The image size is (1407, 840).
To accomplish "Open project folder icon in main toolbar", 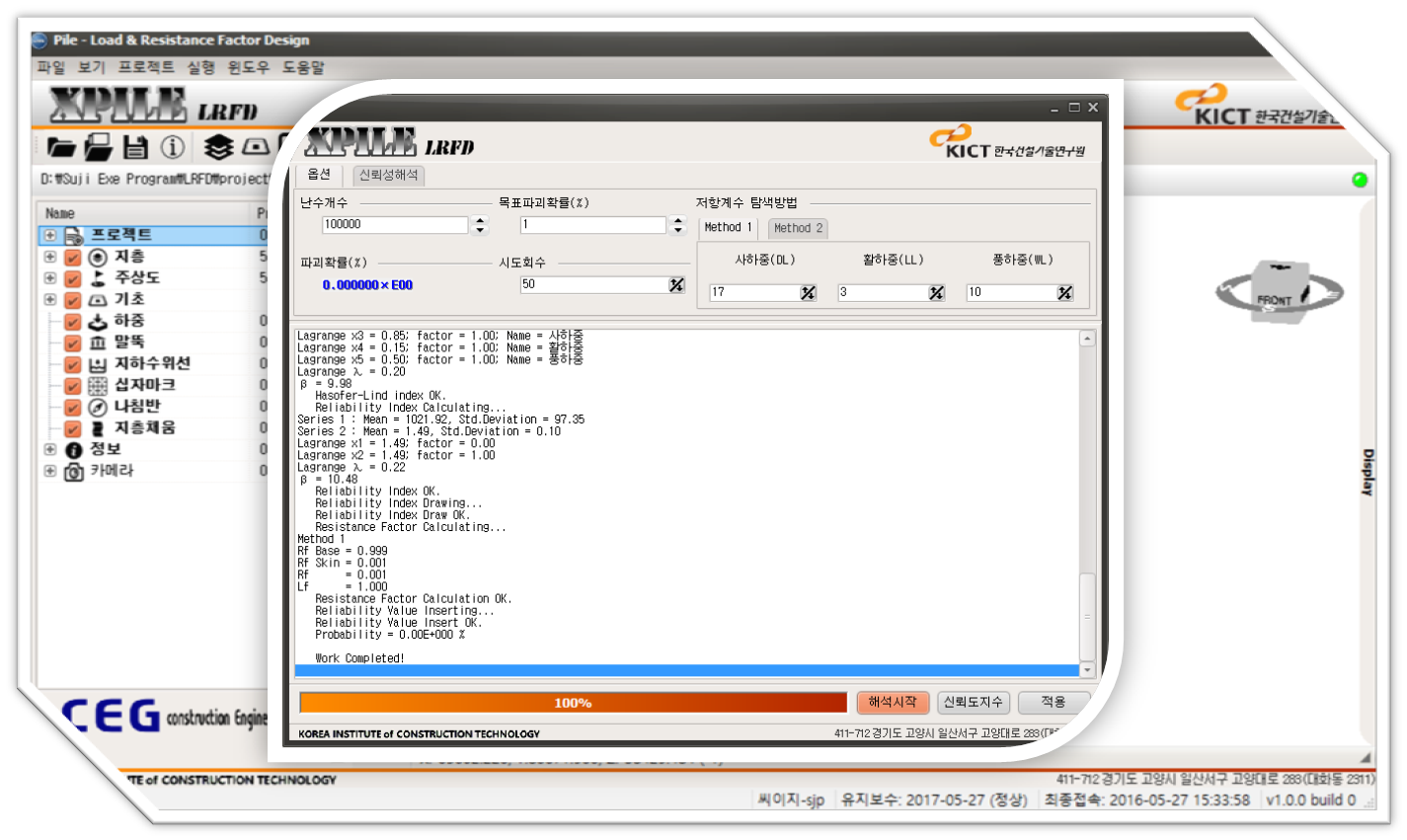I will click(60, 148).
